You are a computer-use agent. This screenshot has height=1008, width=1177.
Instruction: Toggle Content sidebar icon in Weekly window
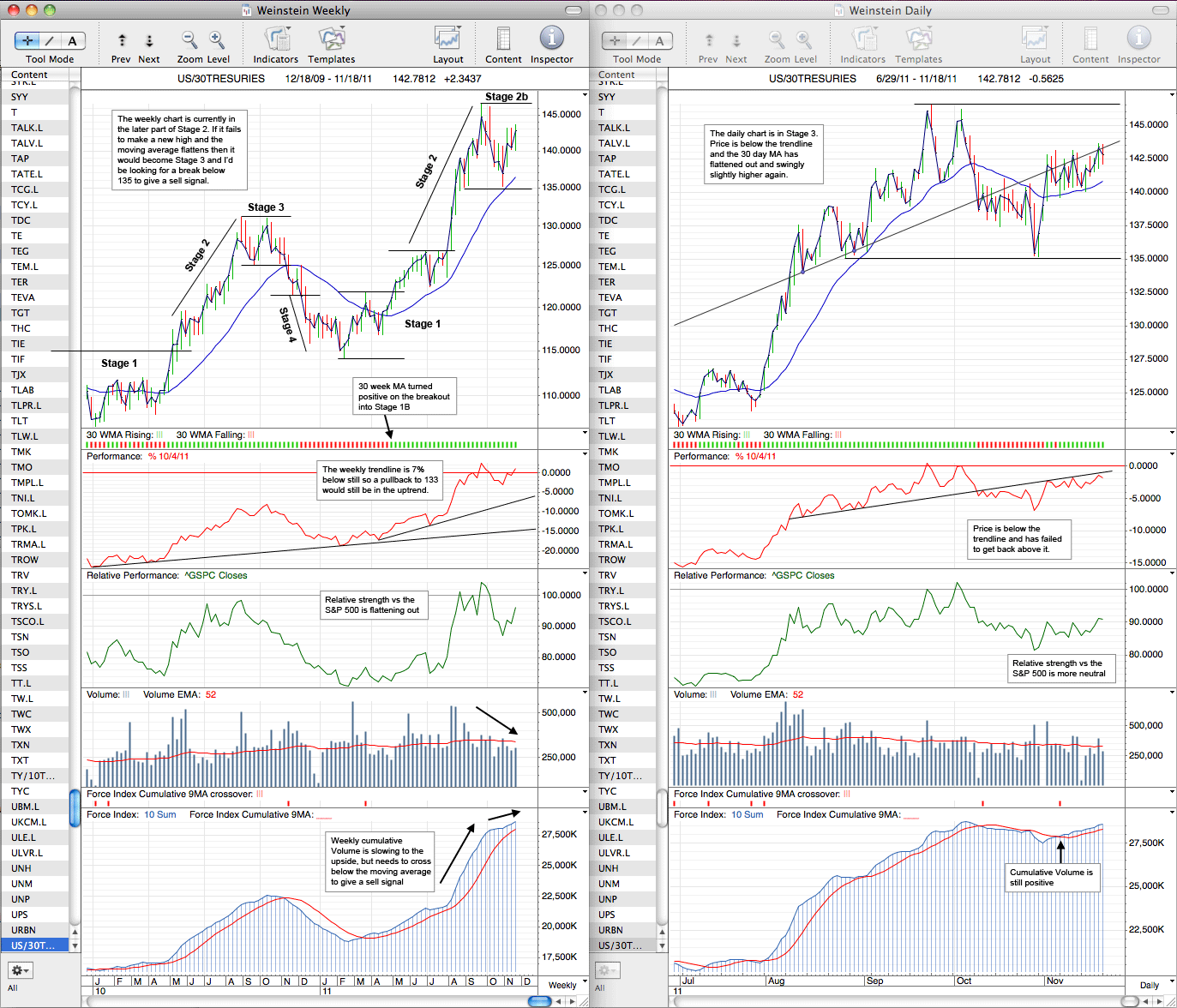[503, 39]
